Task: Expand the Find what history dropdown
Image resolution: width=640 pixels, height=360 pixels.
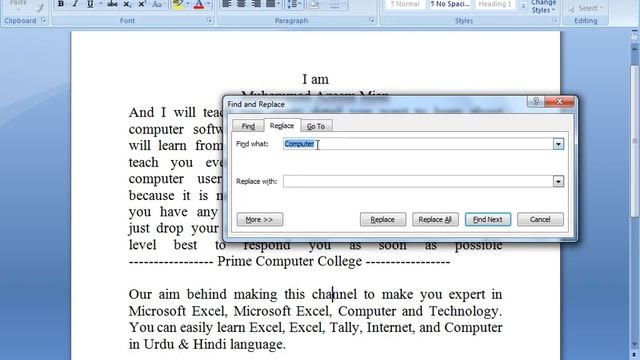Action: [558, 144]
